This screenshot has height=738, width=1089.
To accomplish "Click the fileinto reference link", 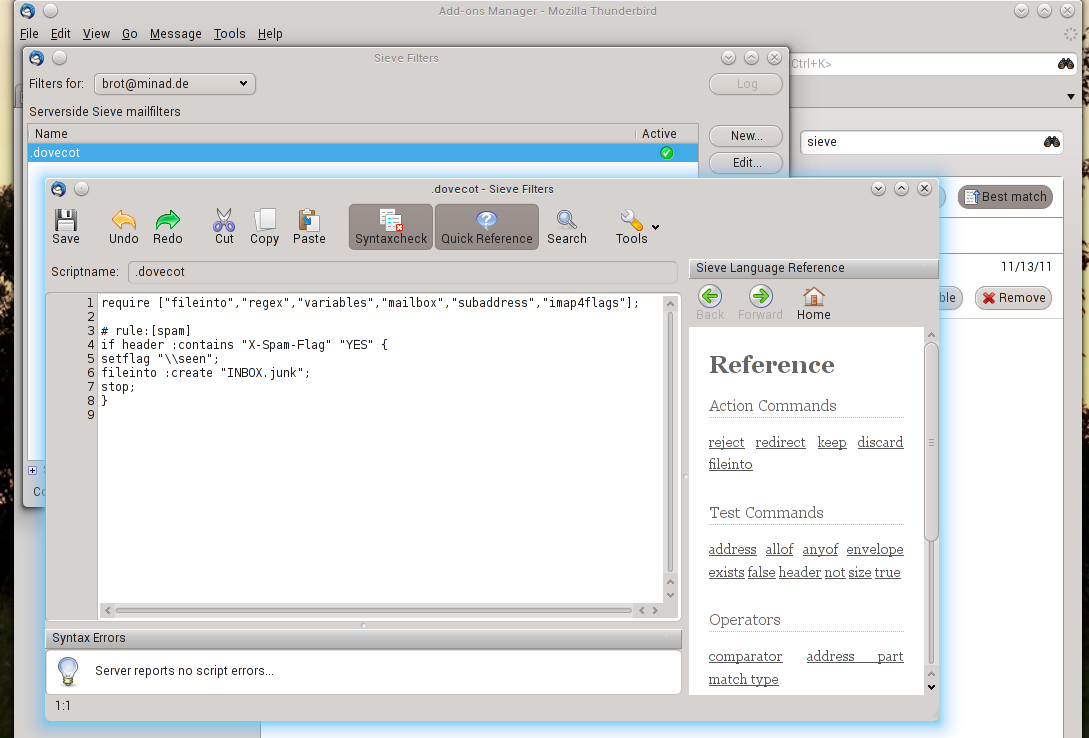I will pyautogui.click(x=730, y=465).
